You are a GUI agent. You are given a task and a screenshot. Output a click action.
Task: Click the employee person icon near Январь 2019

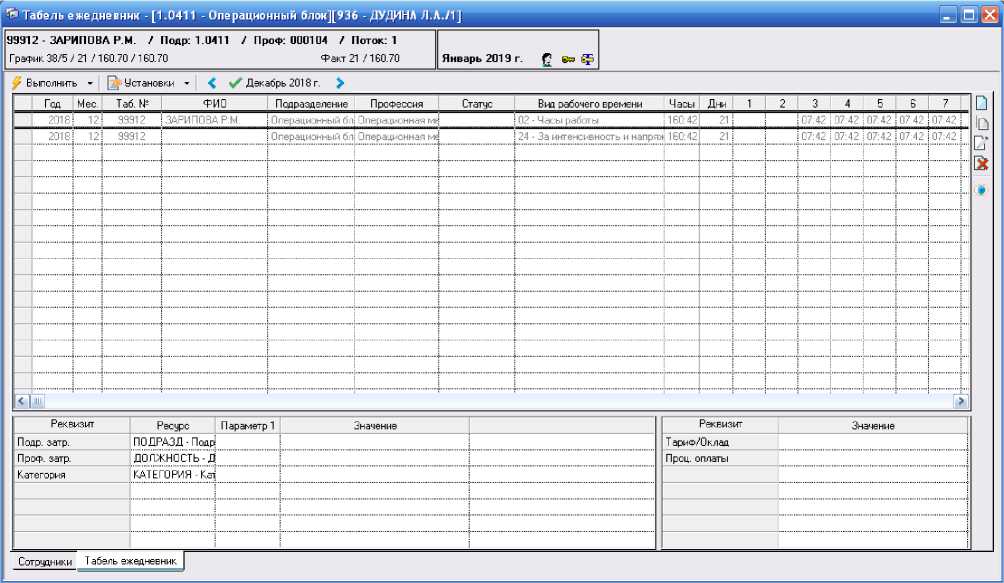[x=547, y=60]
